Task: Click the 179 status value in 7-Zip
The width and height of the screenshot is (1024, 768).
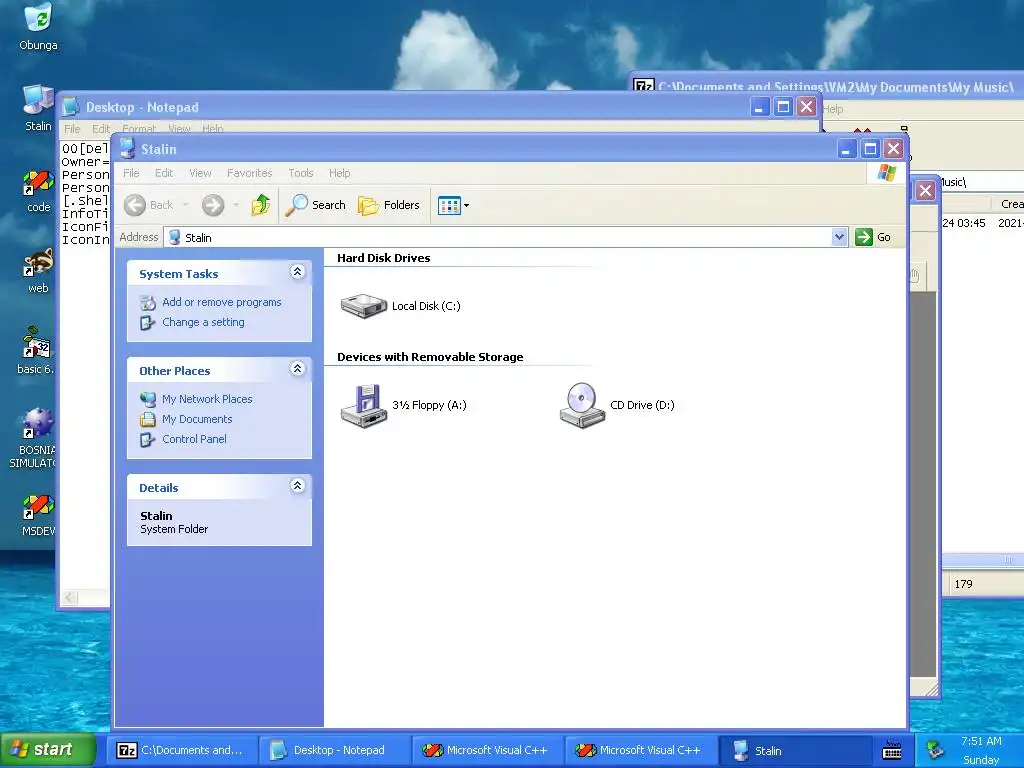Action: (x=963, y=584)
